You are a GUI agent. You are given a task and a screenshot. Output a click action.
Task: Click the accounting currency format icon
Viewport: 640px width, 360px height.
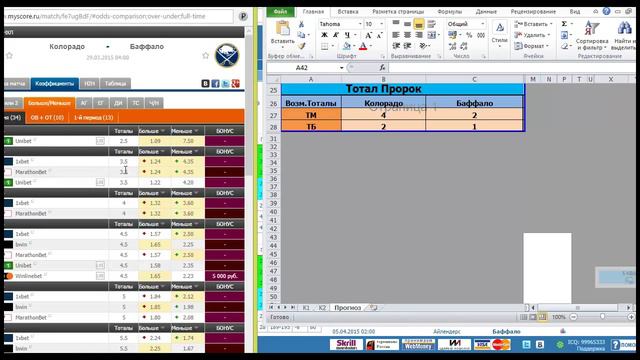point(453,36)
